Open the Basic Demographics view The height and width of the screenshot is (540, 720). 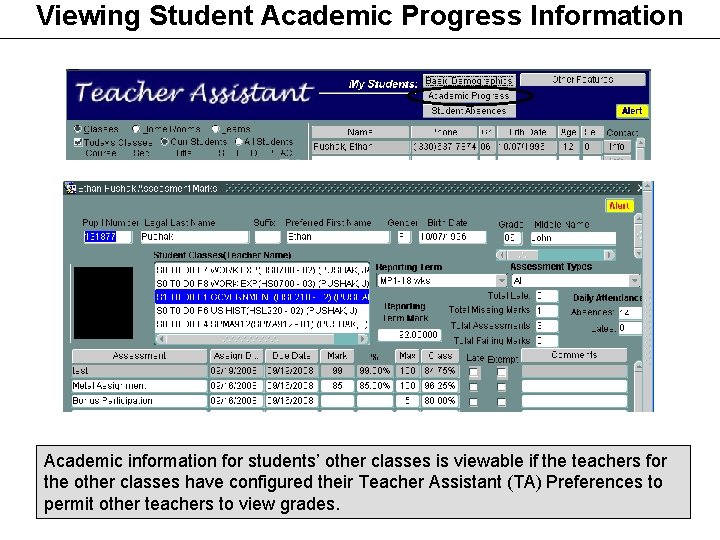coord(469,81)
